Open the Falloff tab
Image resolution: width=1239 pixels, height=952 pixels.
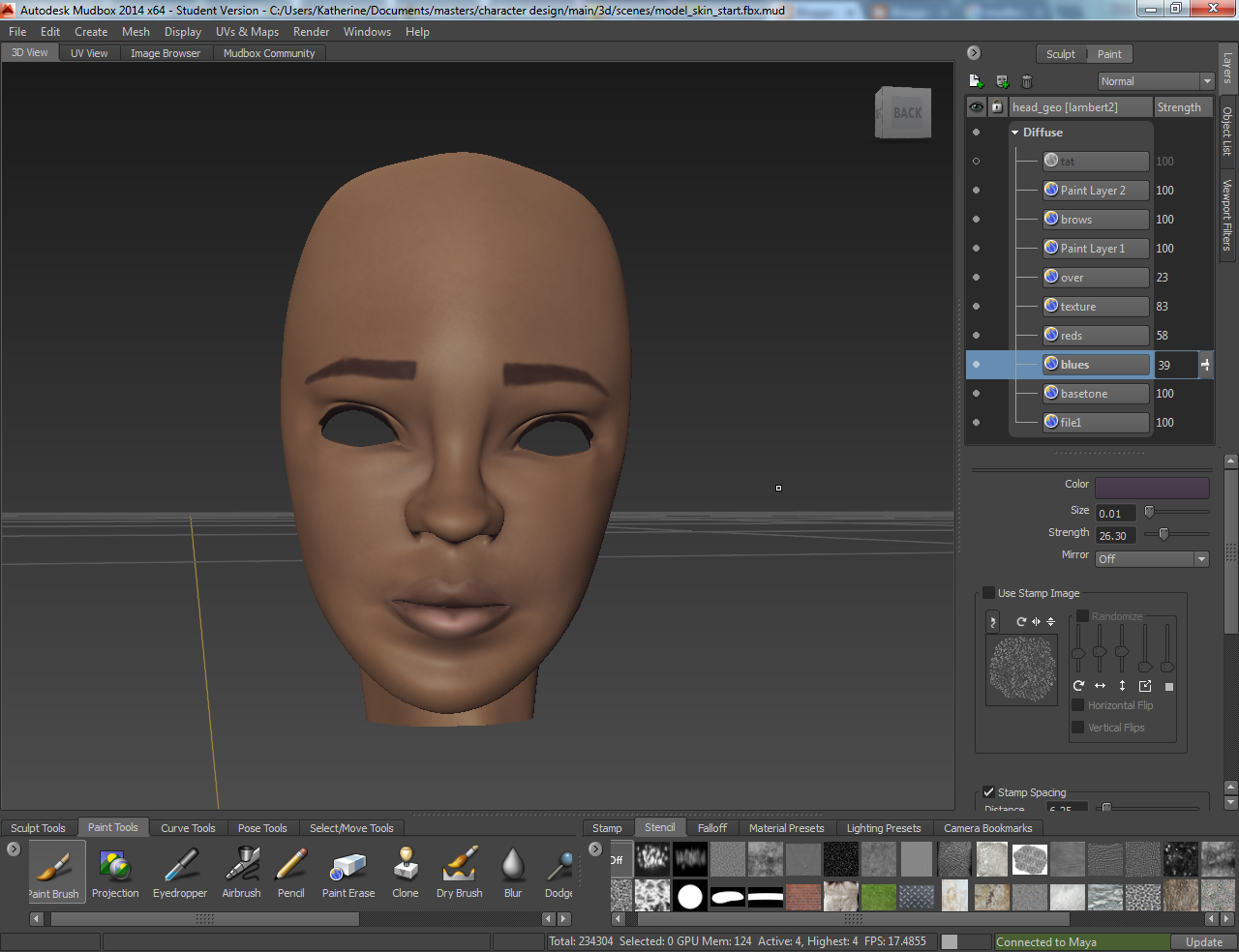point(712,828)
